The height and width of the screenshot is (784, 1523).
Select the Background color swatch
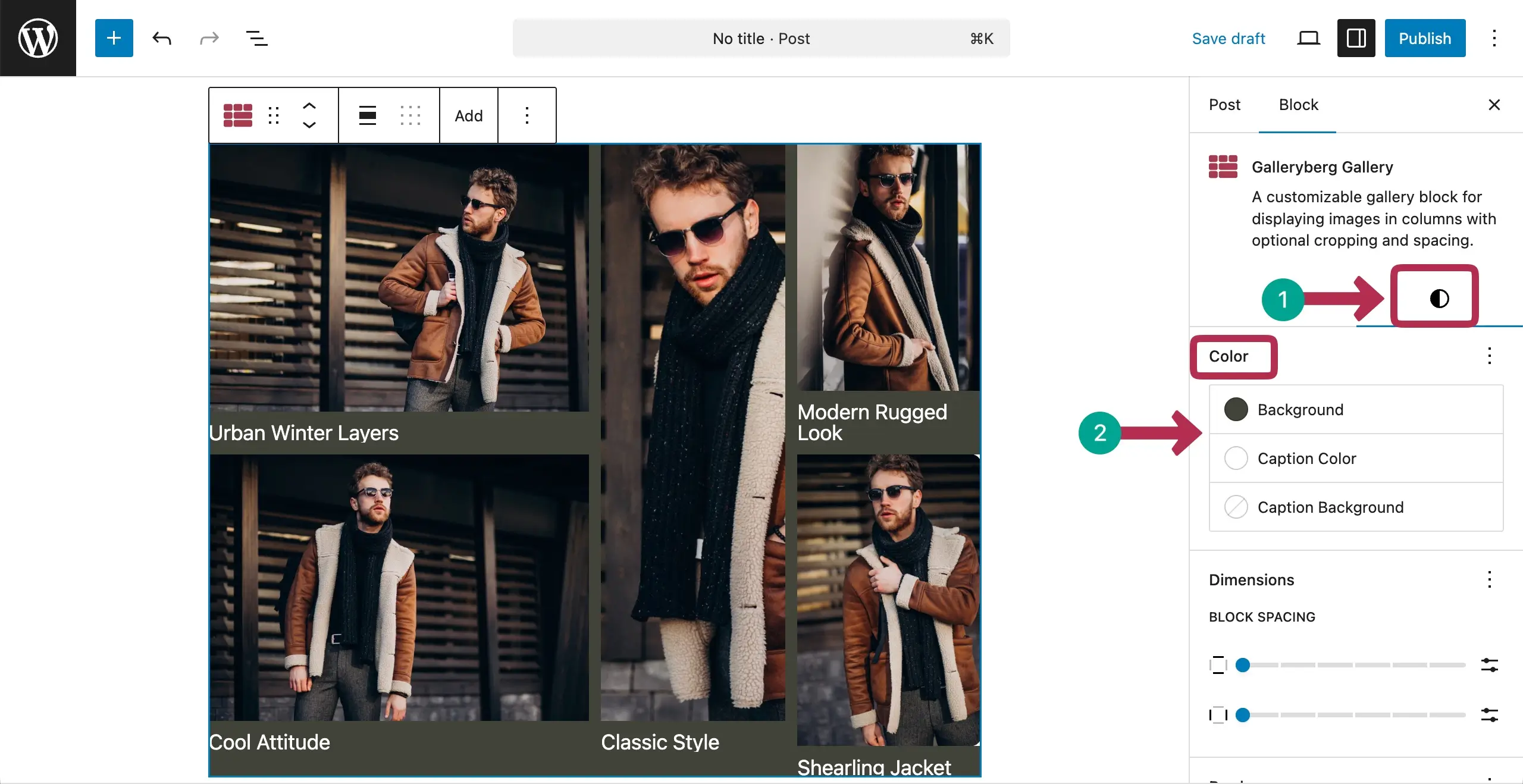pos(1236,409)
